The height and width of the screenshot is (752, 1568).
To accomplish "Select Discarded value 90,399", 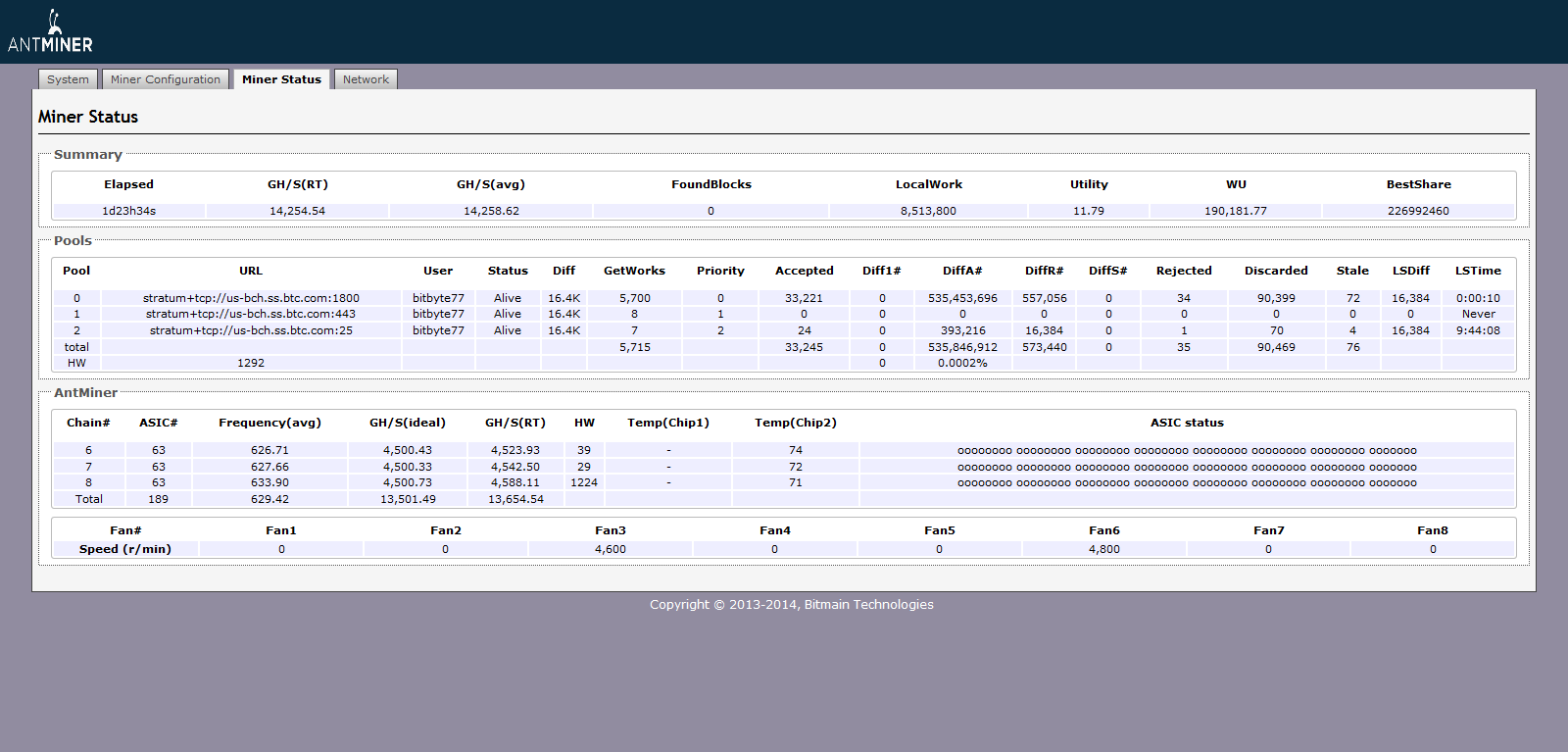I will (1276, 298).
